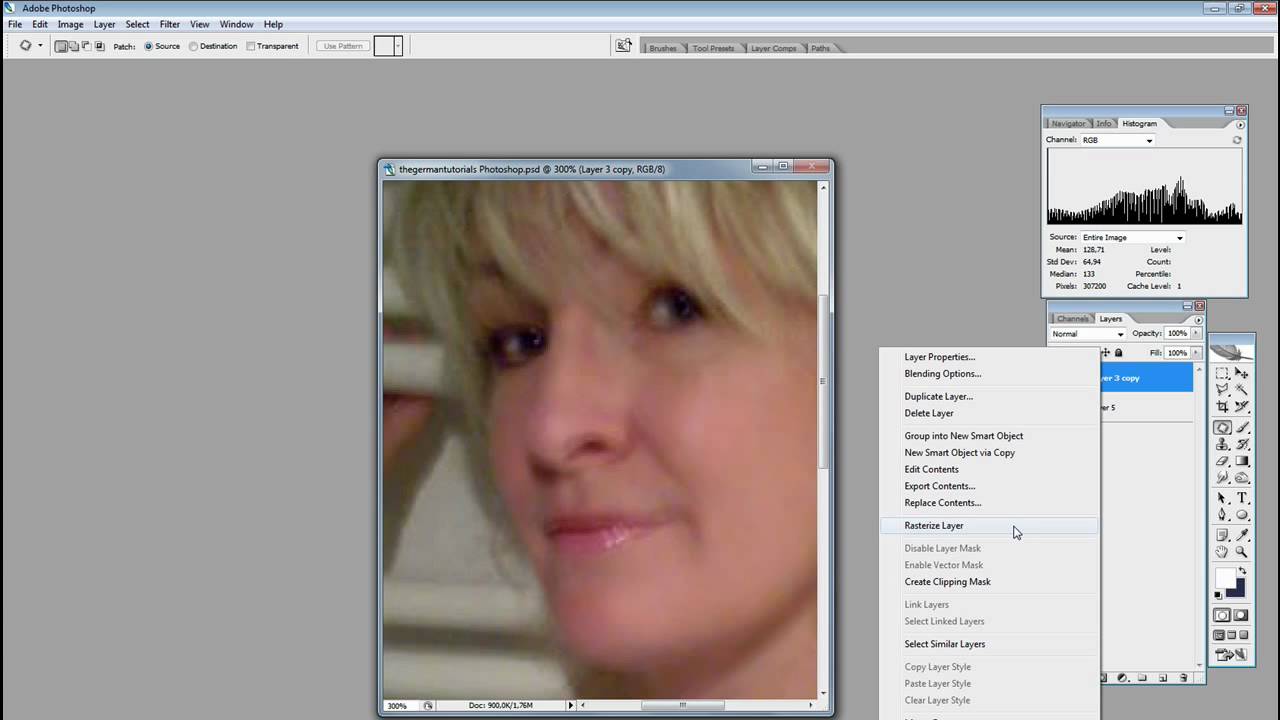Choose Rasterize Layer from context menu

point(934,526)
